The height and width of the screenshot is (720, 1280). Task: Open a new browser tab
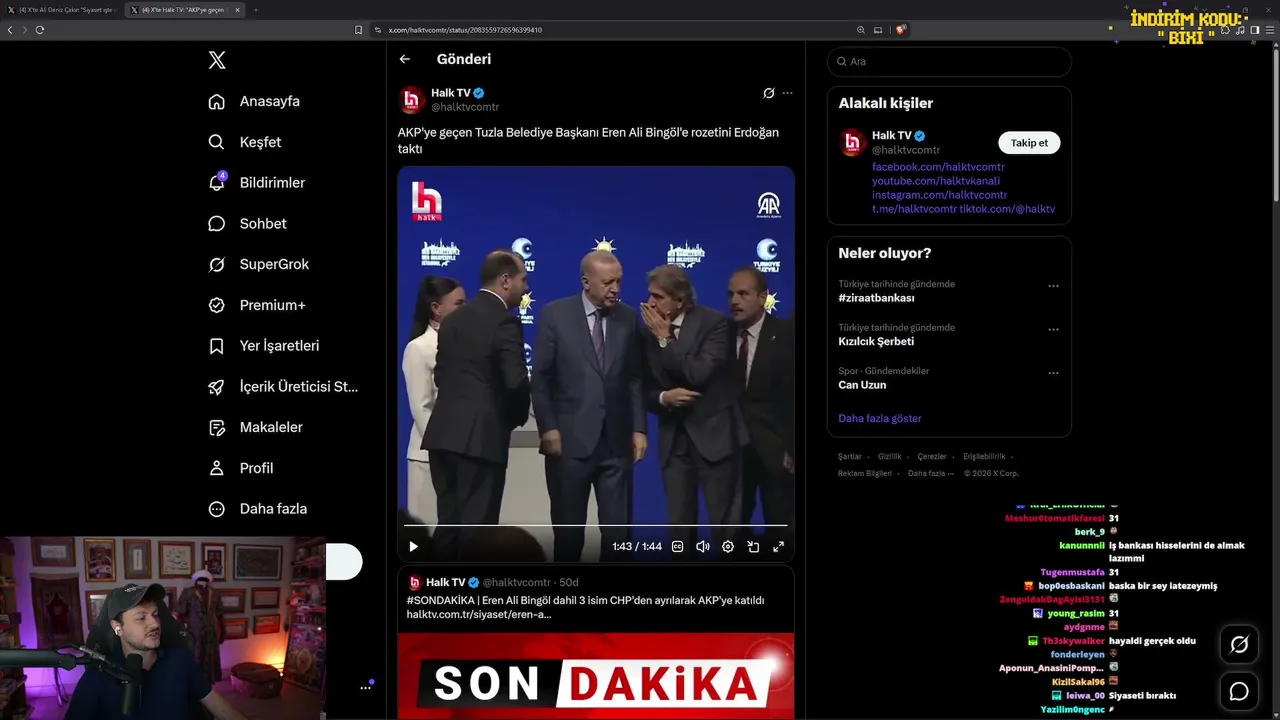pos(255,10)
